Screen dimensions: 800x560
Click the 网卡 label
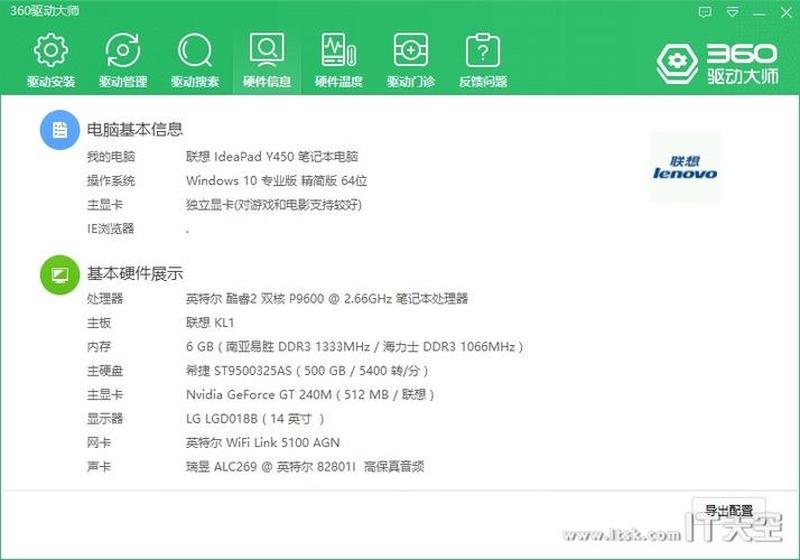[98, 442]
